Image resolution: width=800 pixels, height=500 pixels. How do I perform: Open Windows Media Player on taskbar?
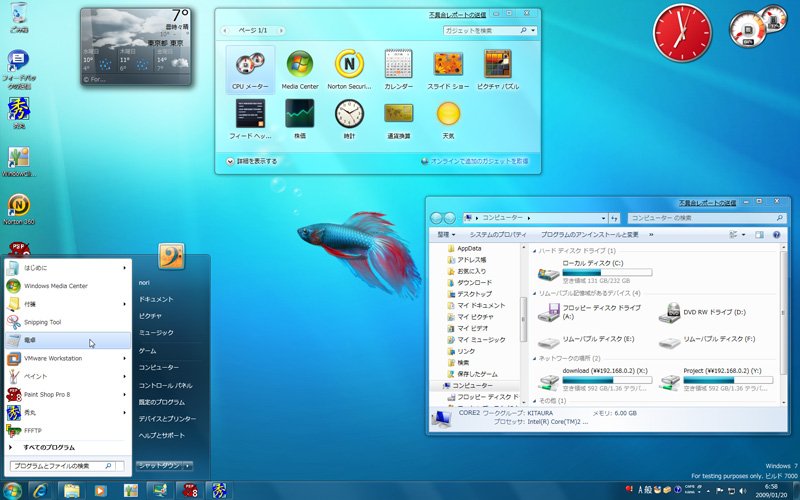coord(100,491)
